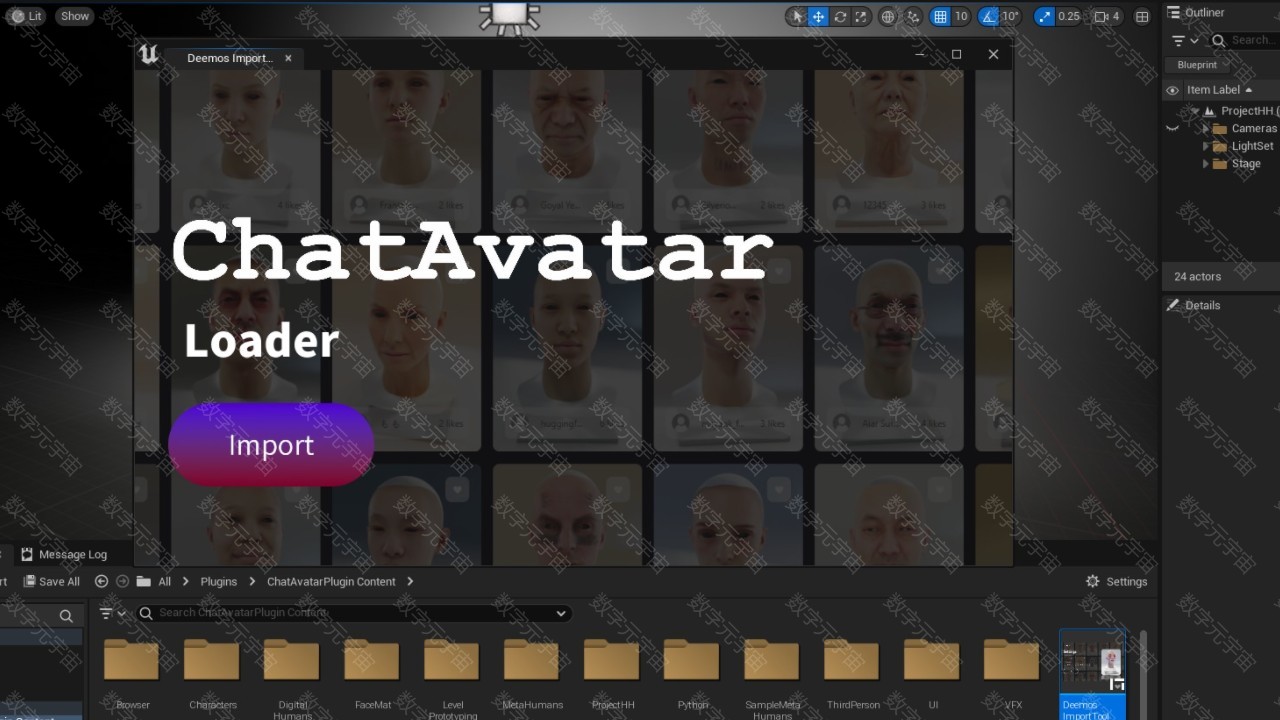This screenshot has width=1280, height=720.
Task: Select the Python folder
Action: (x=692, y=675)
